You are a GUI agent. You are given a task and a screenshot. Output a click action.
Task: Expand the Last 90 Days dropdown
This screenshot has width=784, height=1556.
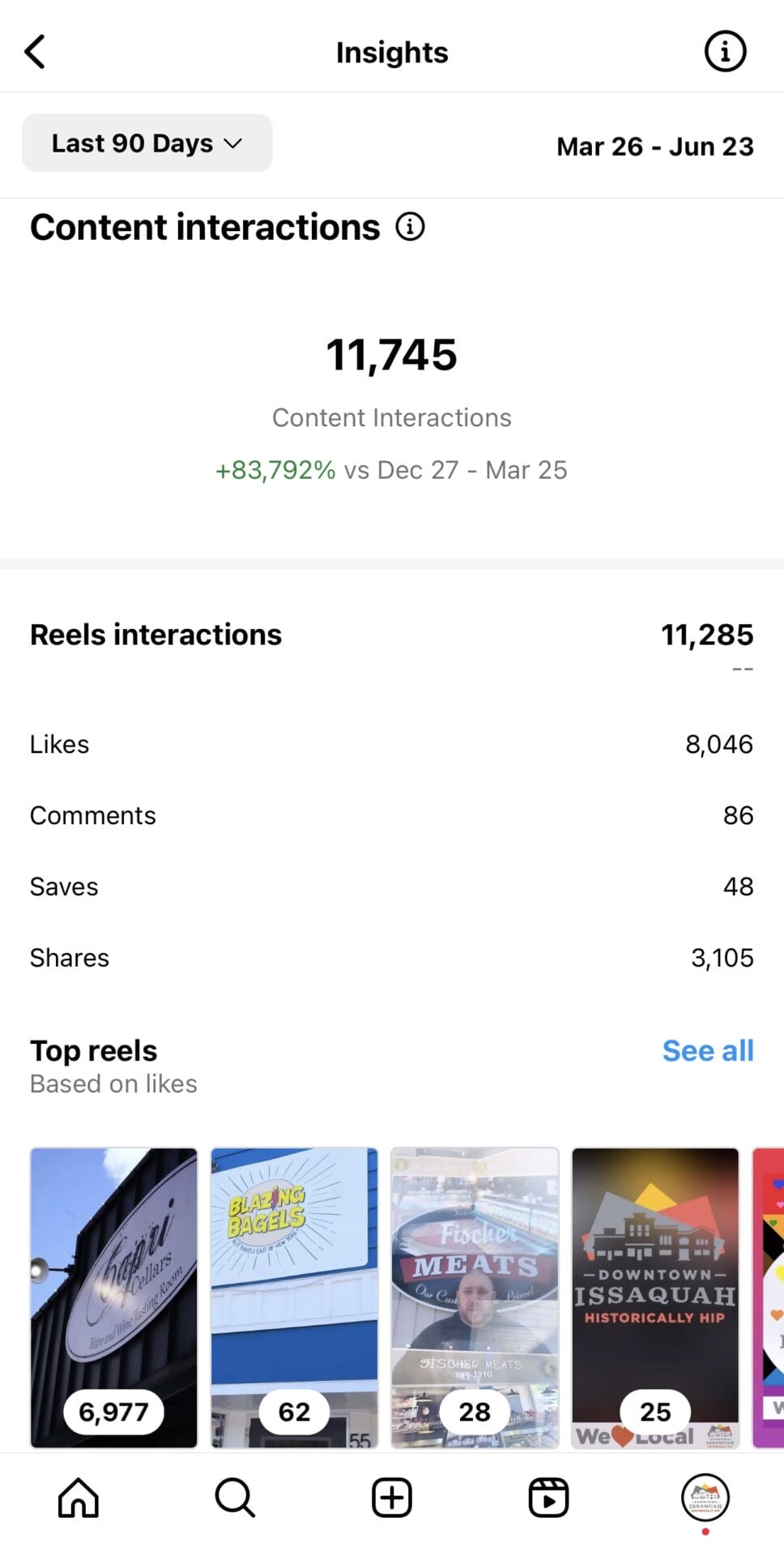[x=147, y=143]
